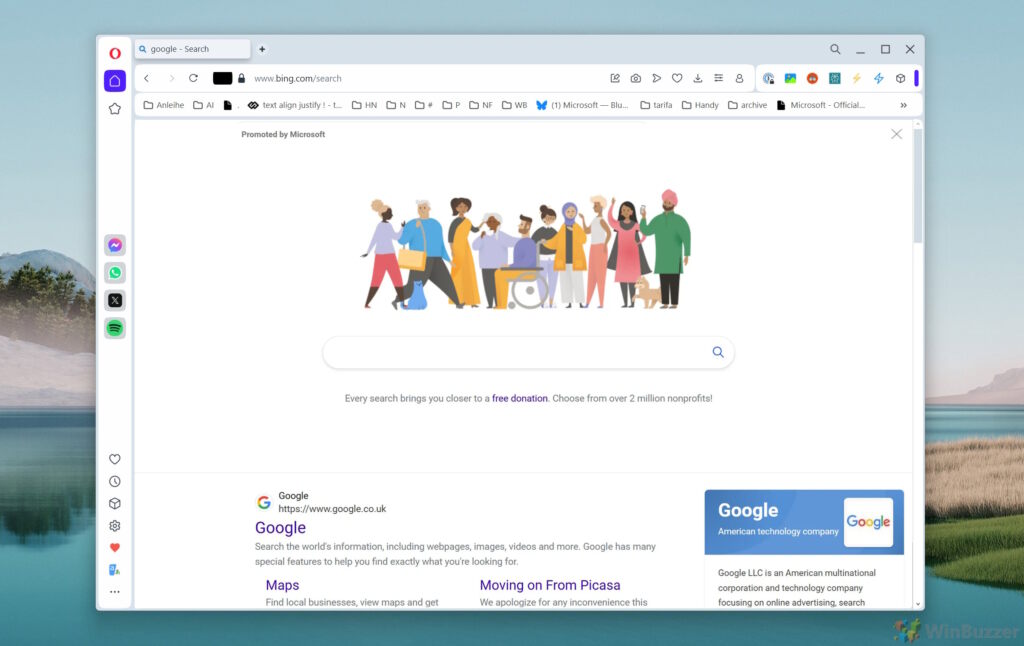Open History clock icon in sidebar

(115, 481)
